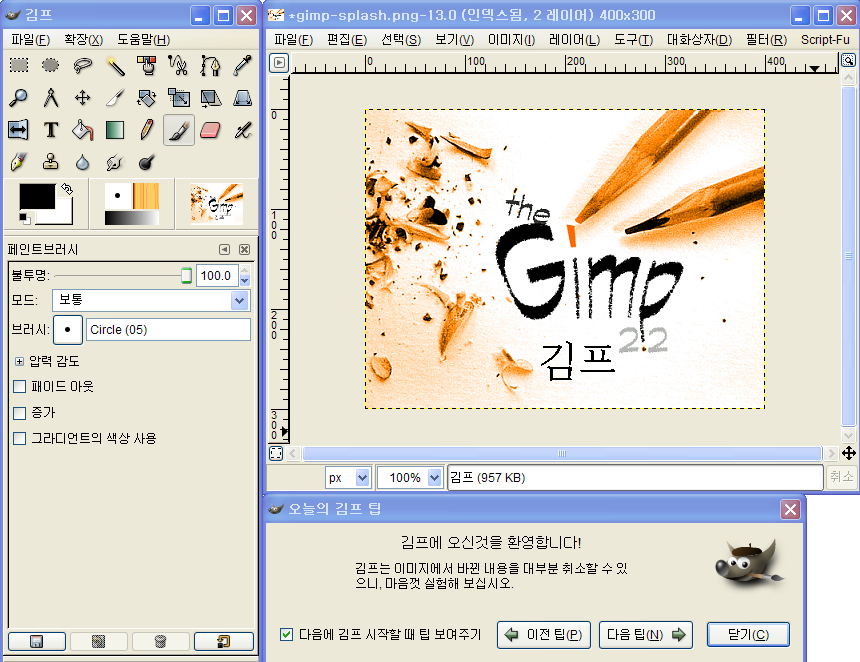
Task: Click the Circle (05) brush preview button
Action: (x=68, y=330)
